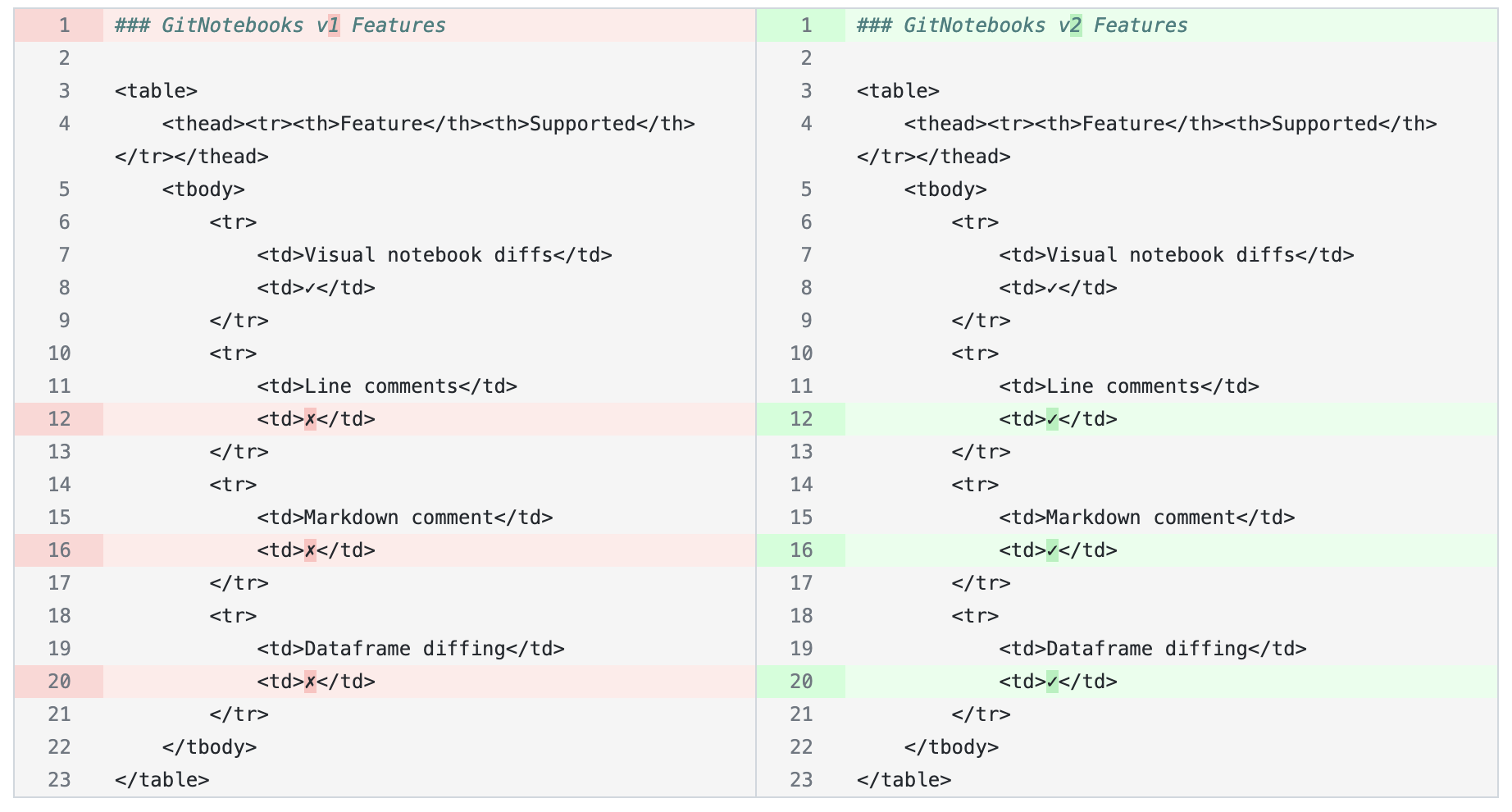Click the highlighted ✗ on left line 20
Screen dimensions: 1512x812
310,682
